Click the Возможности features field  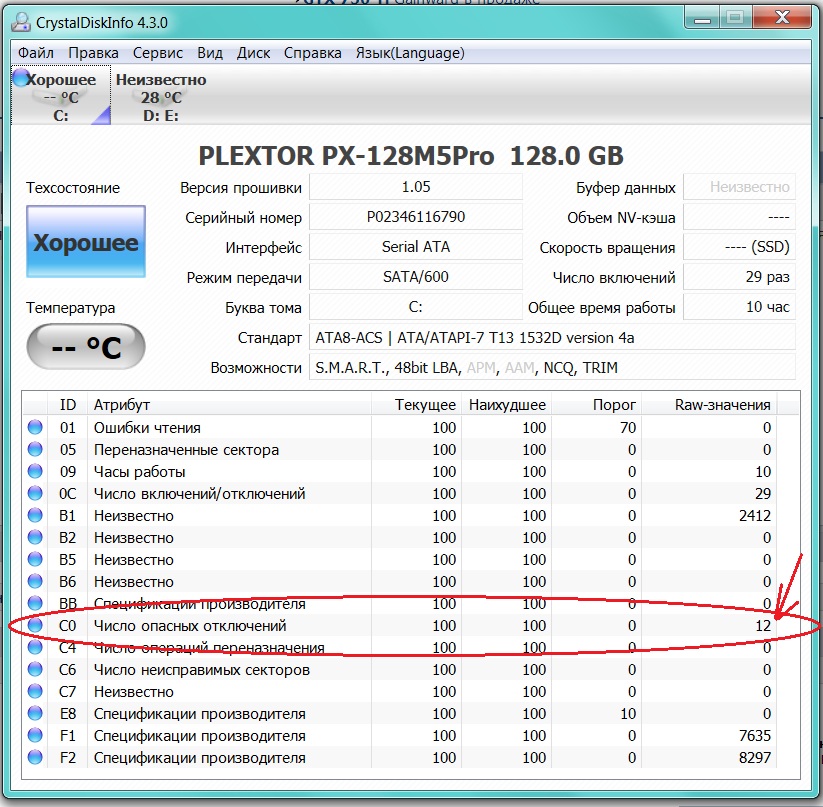point(552,367)
